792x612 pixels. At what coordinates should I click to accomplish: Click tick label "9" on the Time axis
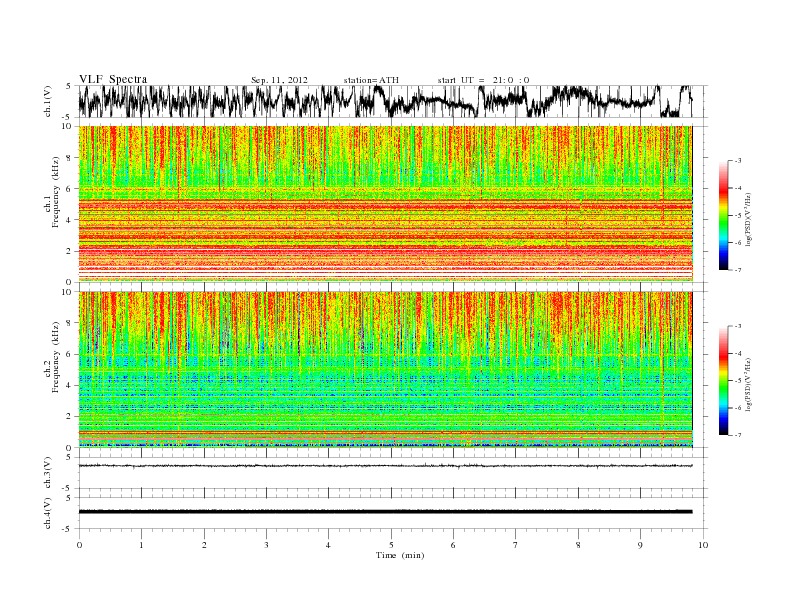coord(640,545)
